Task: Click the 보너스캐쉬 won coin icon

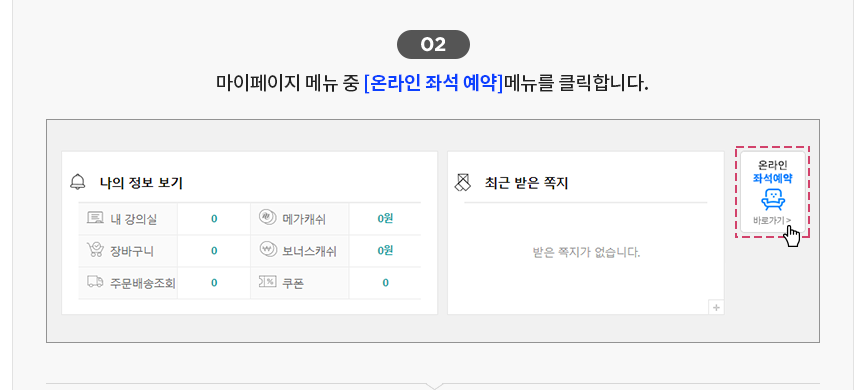Action: [x=267, y=250]
